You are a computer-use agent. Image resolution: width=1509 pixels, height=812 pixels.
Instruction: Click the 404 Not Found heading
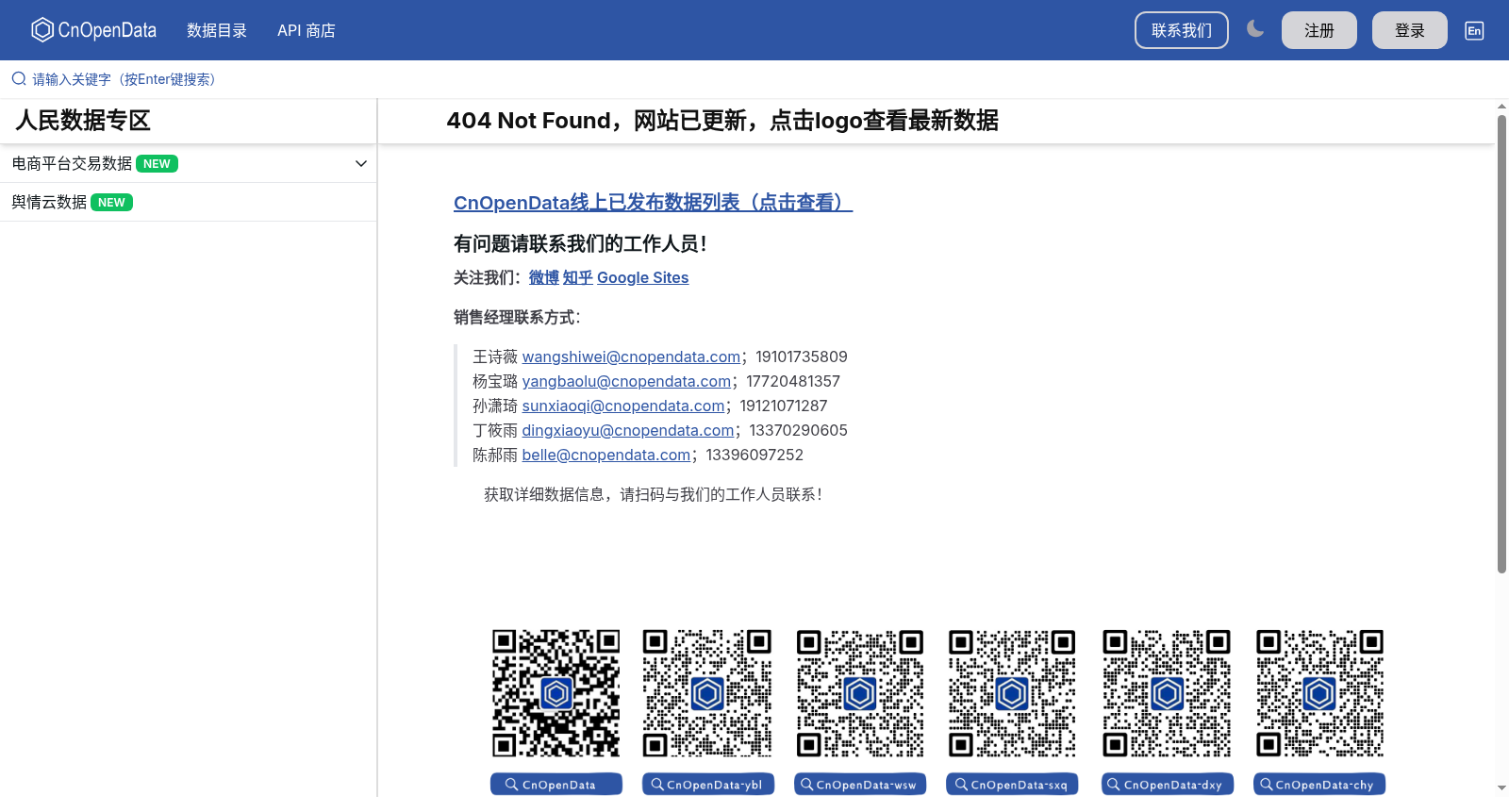point(722,121)
